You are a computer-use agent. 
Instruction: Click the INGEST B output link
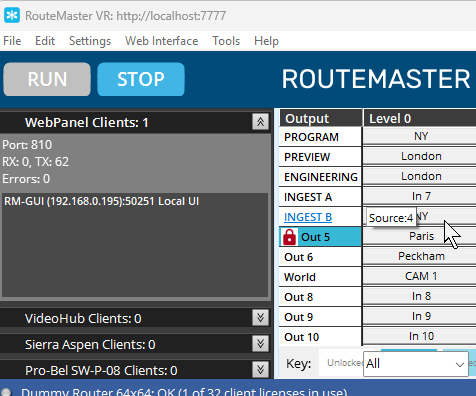pyautogui.click(x=308, y=217)
